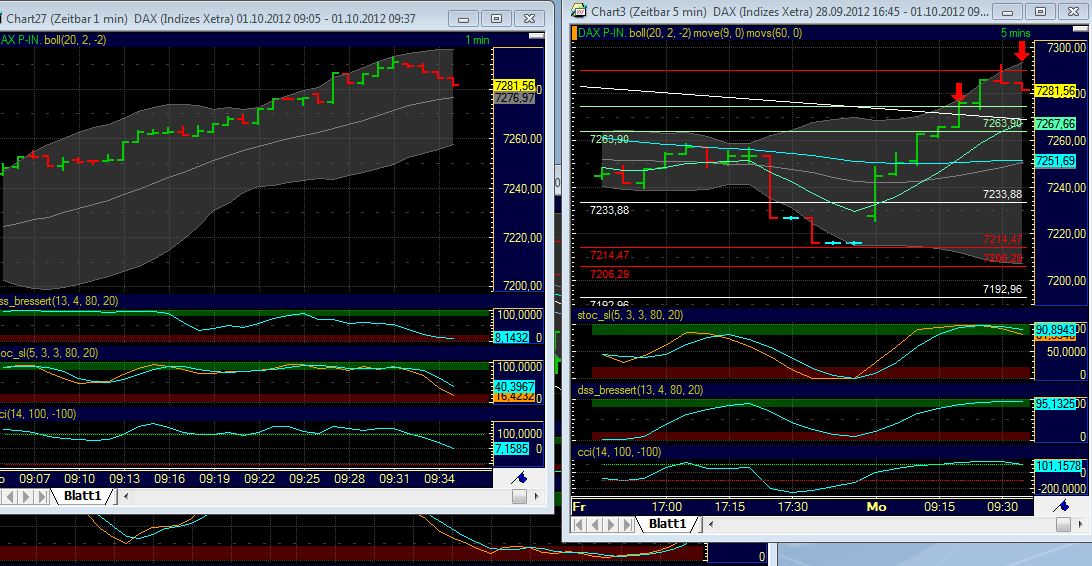Screen dimensions: 1092x566
Task: Minimize the Chart3 window
Action: tap(1007, 12)
